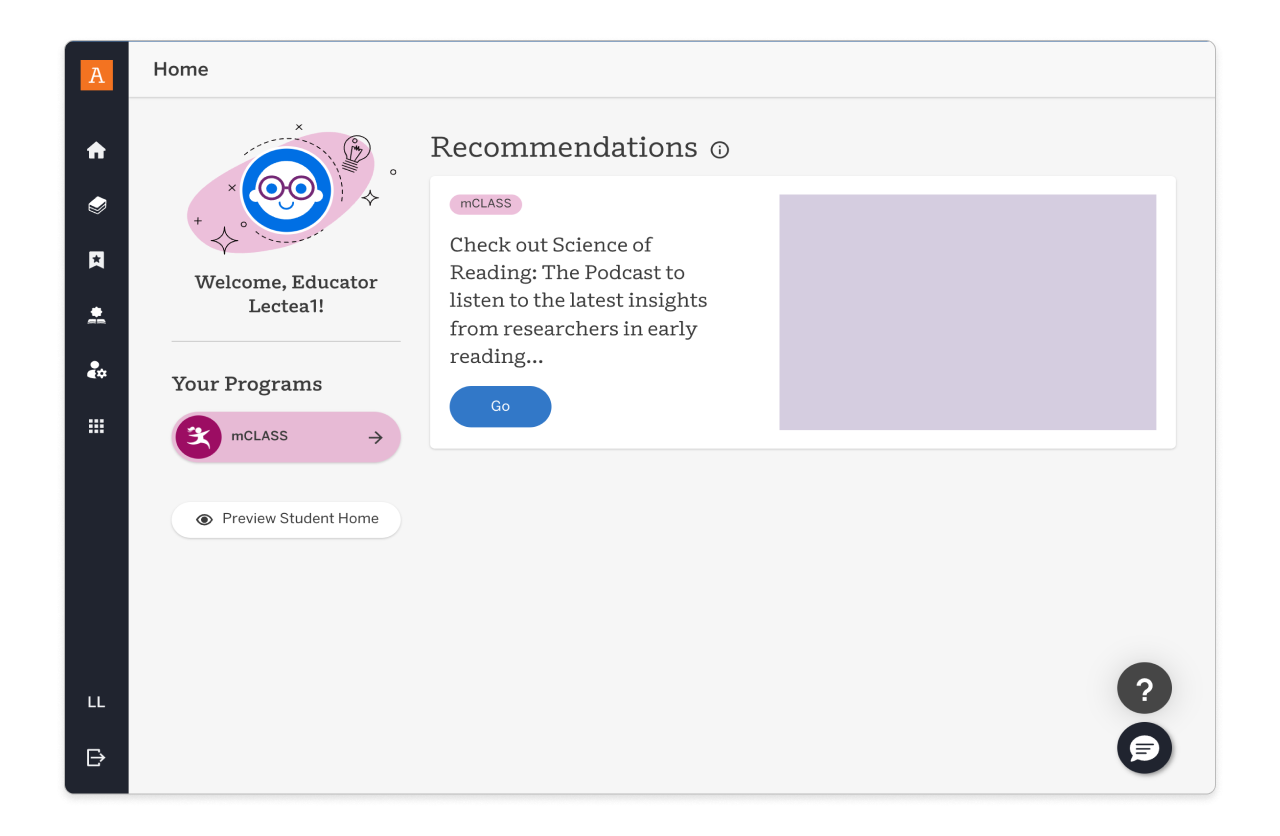1280x836 pixels.
Task: Click the eye icon on Preview Student Home
Action: 204,519
